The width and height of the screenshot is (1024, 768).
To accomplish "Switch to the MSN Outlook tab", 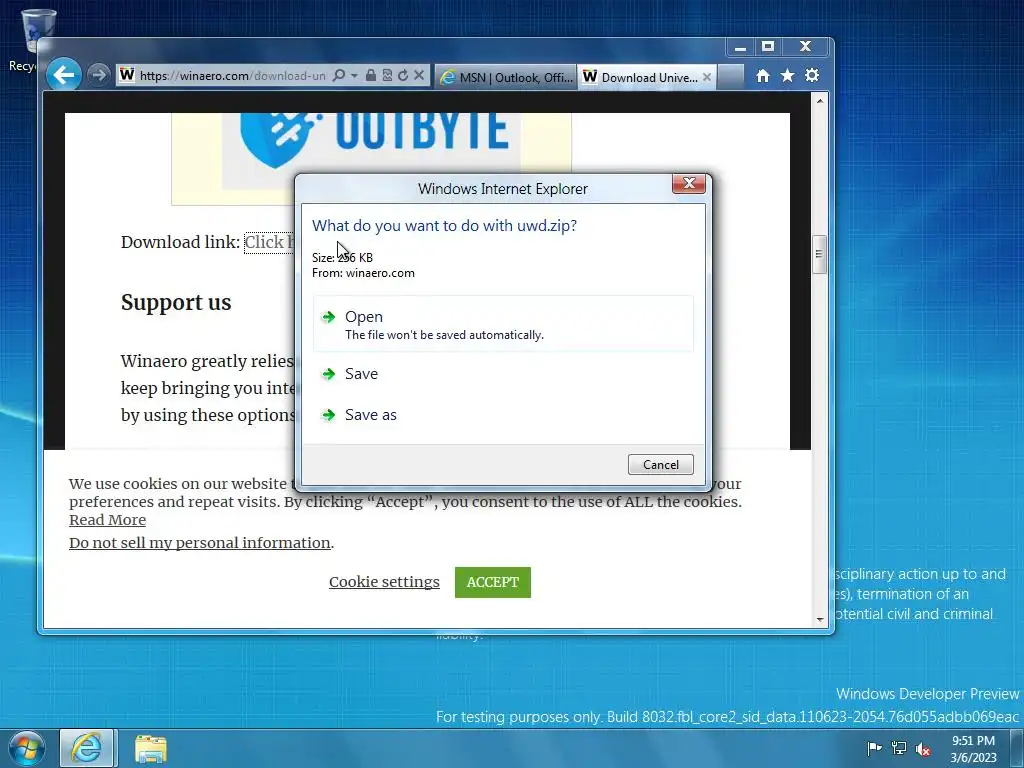I will pyautogui.click(x=506, y=77).
